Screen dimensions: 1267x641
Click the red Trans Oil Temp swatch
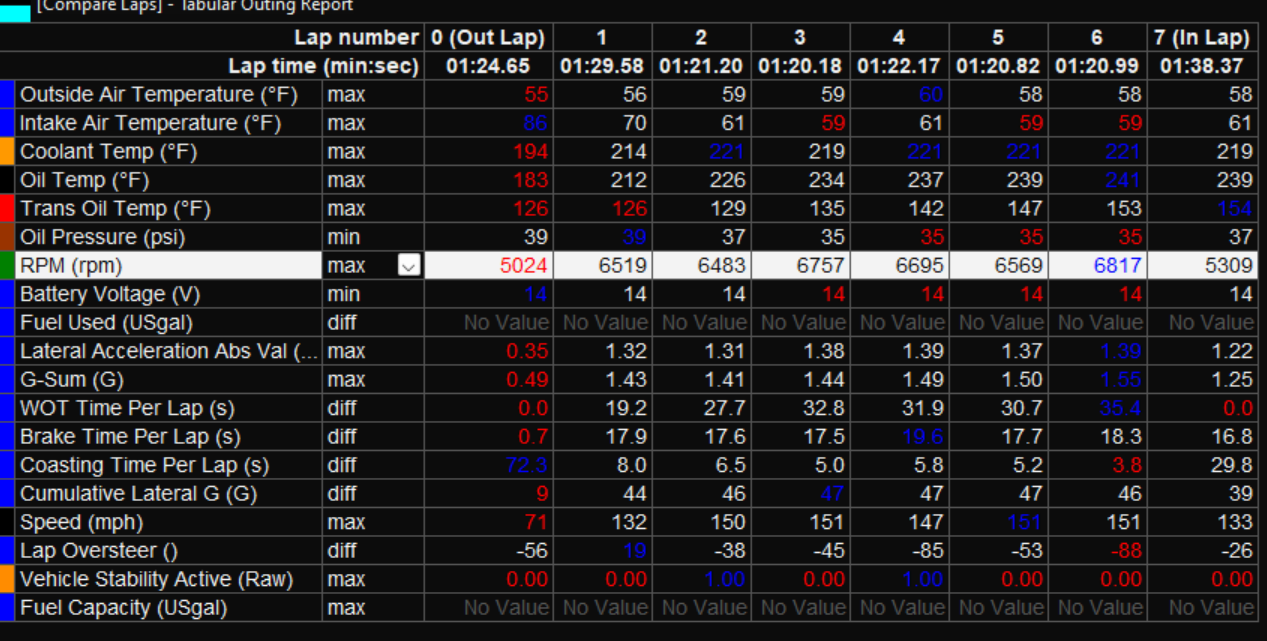coord(7,209)
